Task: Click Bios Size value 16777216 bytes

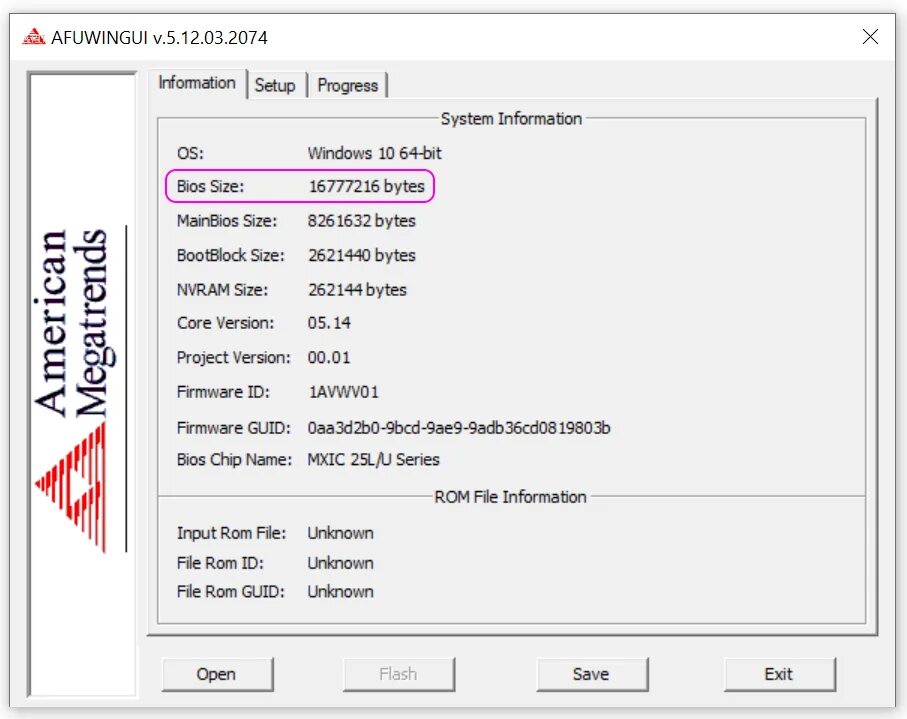Action: pos(366,186)
